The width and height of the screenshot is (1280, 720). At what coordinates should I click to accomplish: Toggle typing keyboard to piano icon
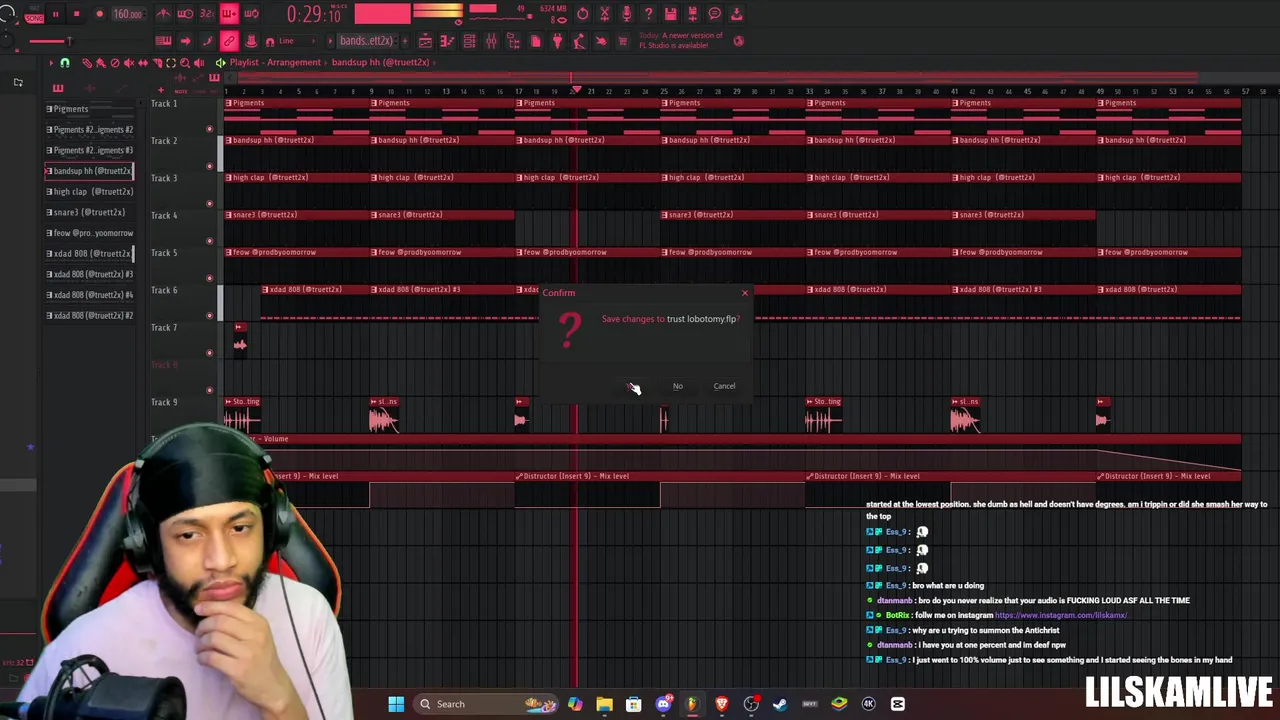[x=163, y=41]
